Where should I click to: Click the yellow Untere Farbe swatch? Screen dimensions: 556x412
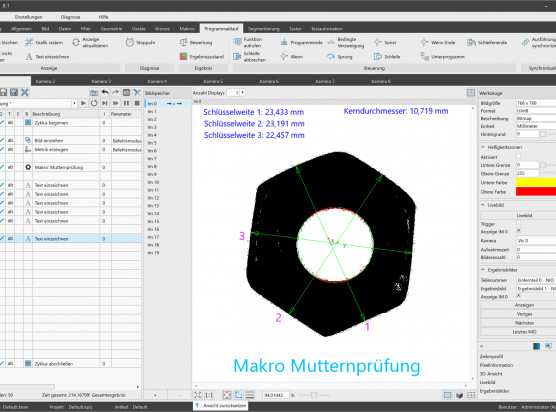click(x=536, y=182)
